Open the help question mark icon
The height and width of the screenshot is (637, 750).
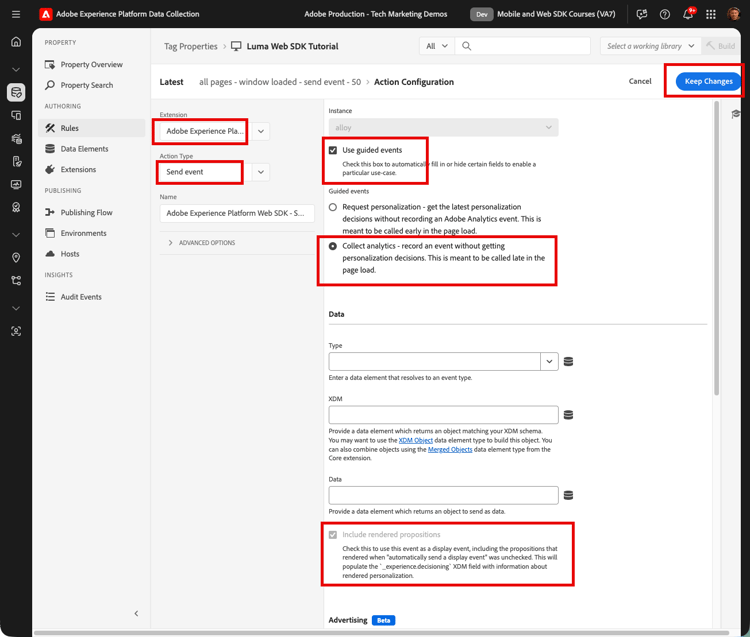(664, 14)
